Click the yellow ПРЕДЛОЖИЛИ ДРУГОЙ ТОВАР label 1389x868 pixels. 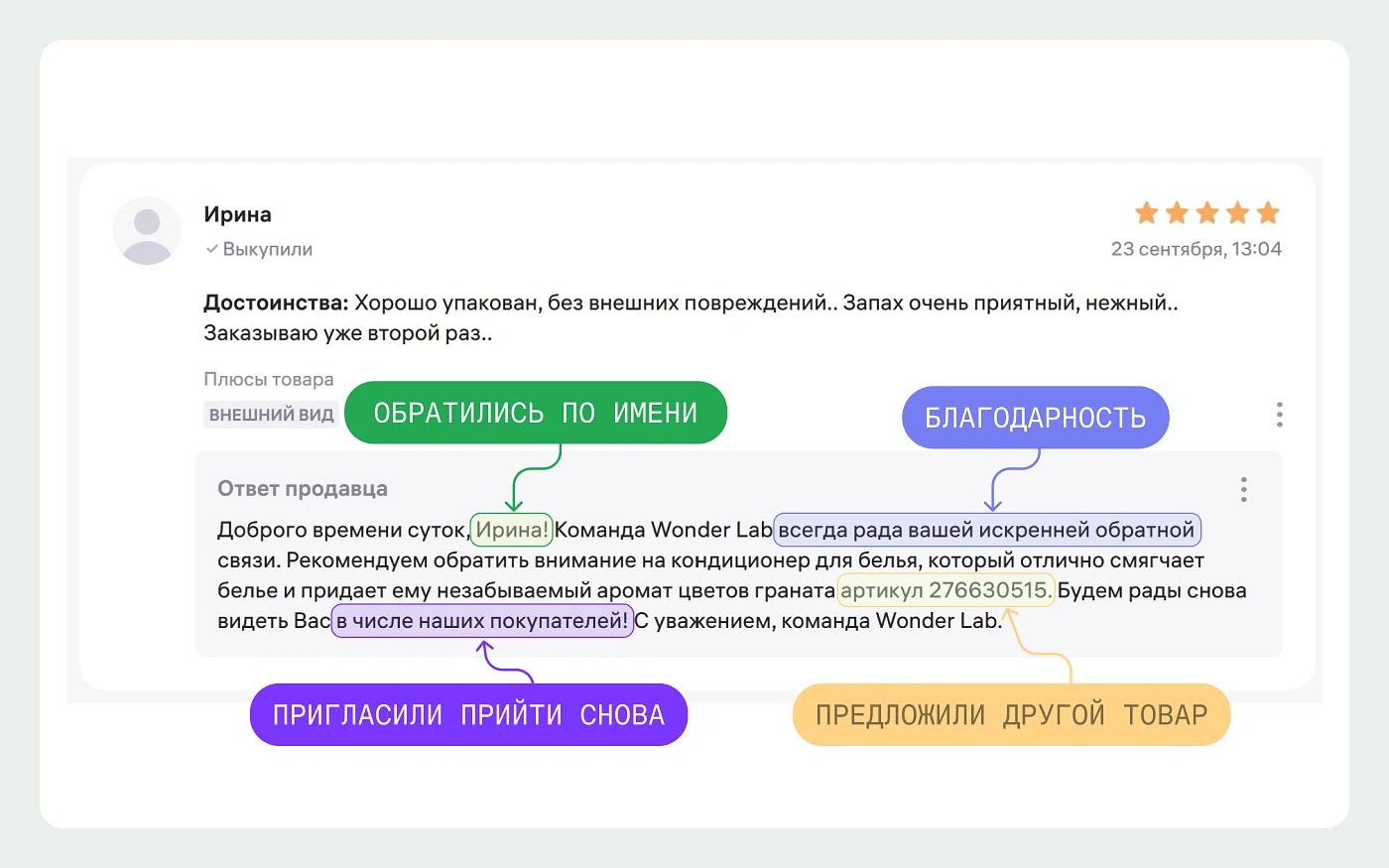(1011, 714)
